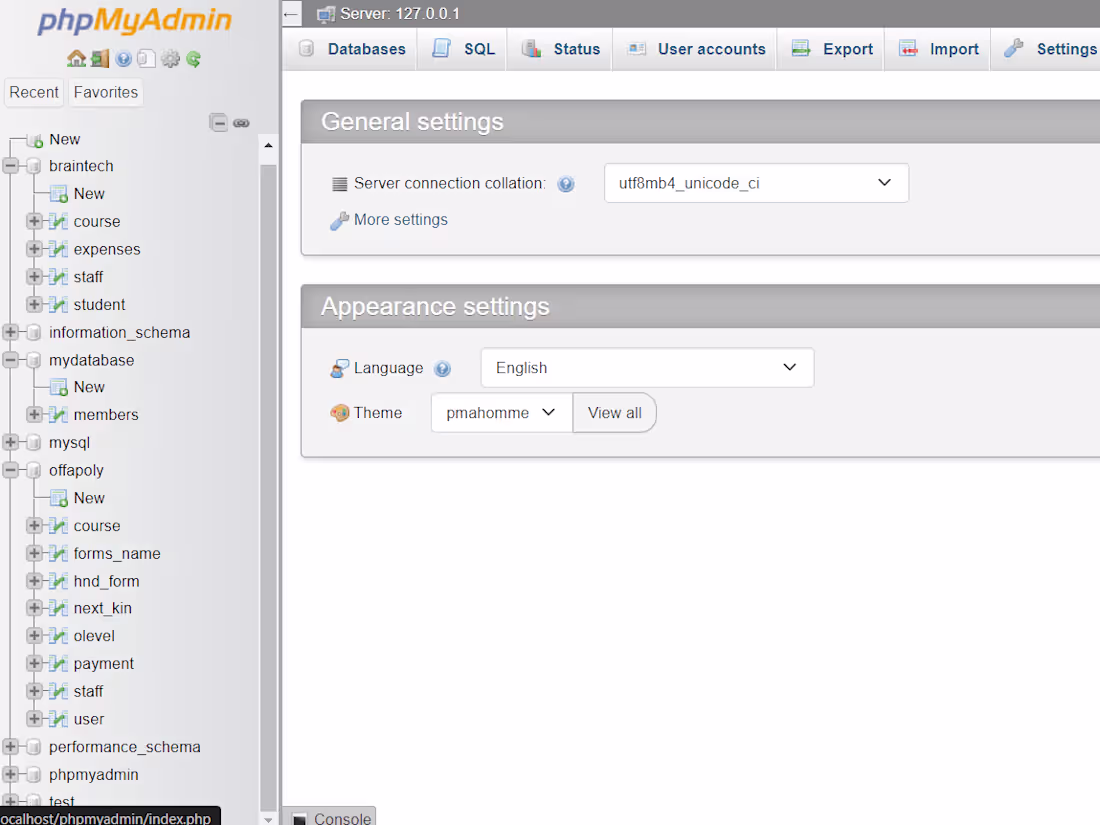
Task: Click help icon beside Language
Action: point(442,368)
